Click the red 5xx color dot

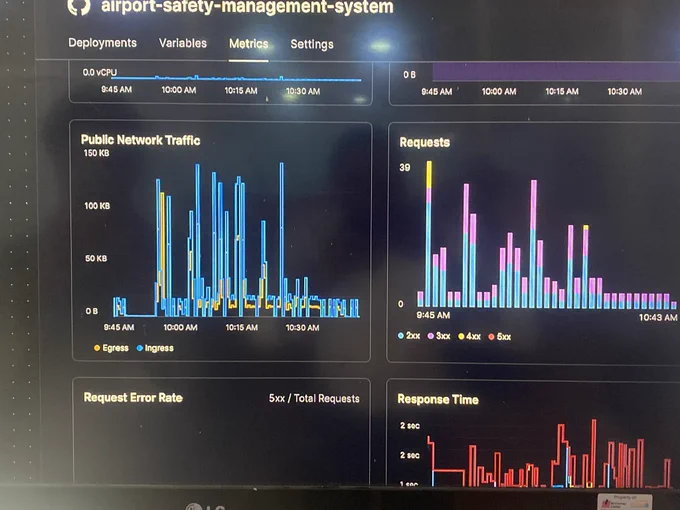(x=491, y=337)
